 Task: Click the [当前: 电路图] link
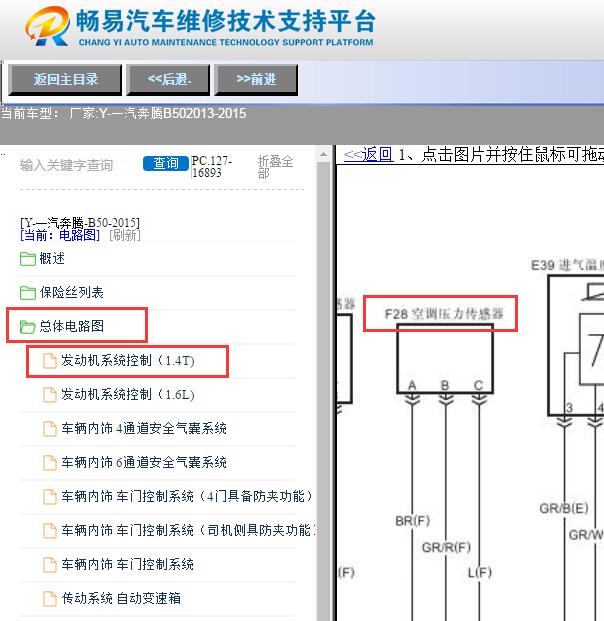[x=60, y=235]
